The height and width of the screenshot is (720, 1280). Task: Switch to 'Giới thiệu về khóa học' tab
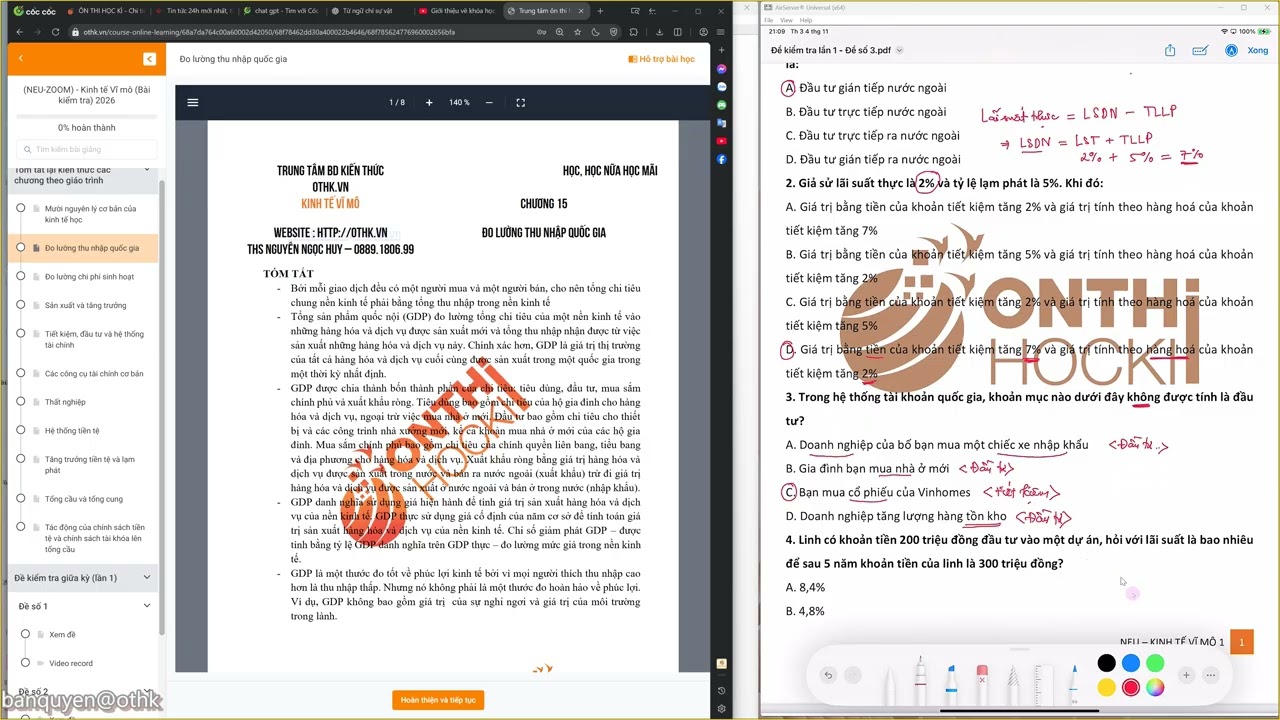pyautogui.click(x=456, y=11)
